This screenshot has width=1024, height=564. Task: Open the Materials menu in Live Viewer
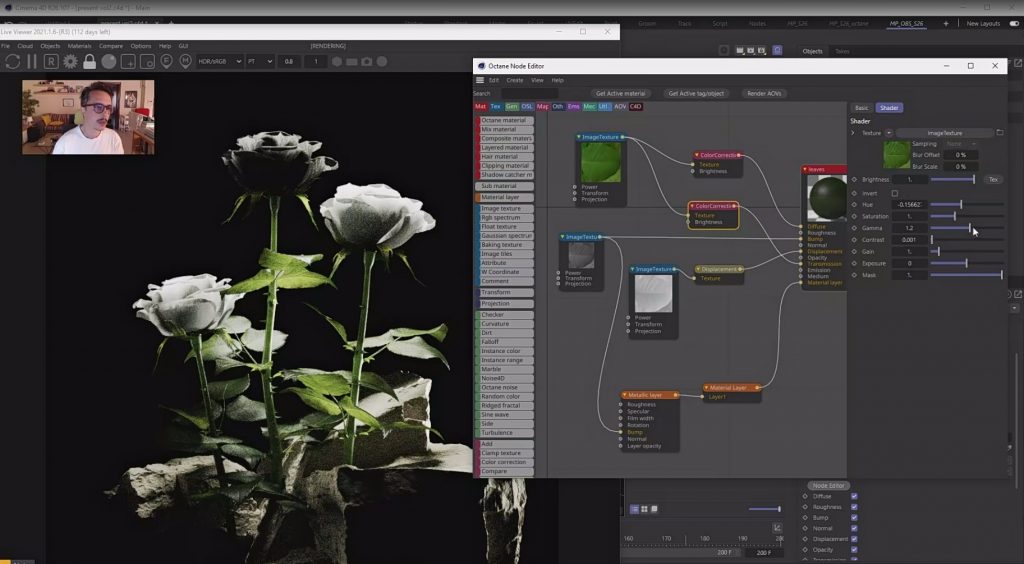(x=80, y=46)
